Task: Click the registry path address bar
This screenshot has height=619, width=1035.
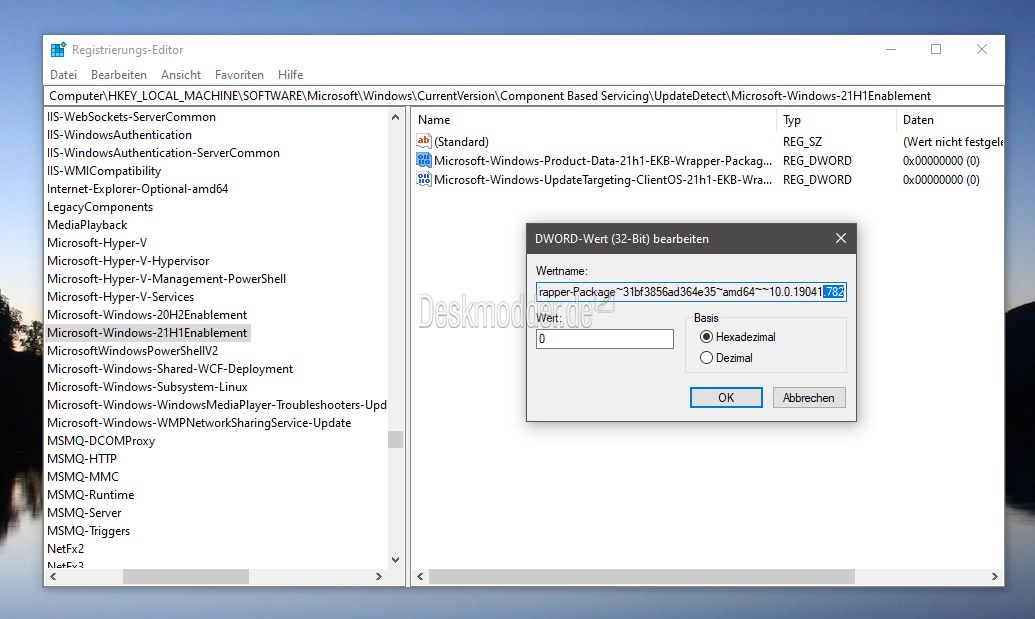Action: pos(524,96)
